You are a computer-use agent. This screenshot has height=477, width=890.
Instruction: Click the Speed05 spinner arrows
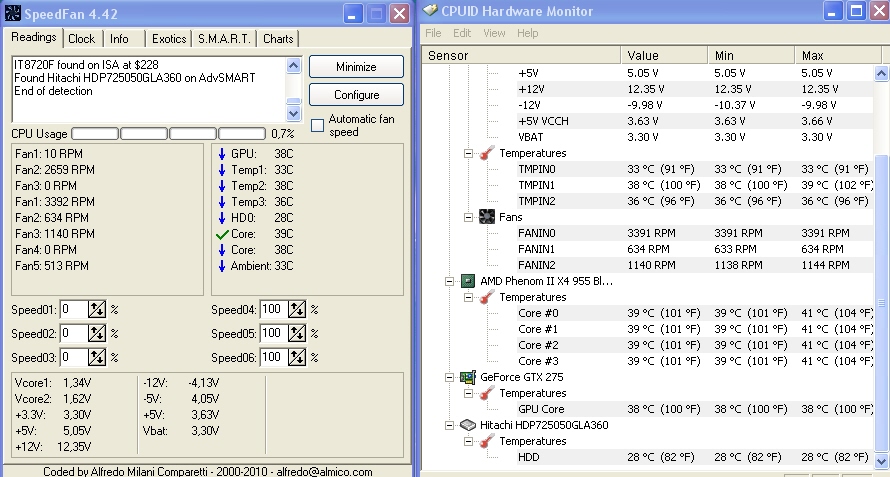[x=297, y=333]
